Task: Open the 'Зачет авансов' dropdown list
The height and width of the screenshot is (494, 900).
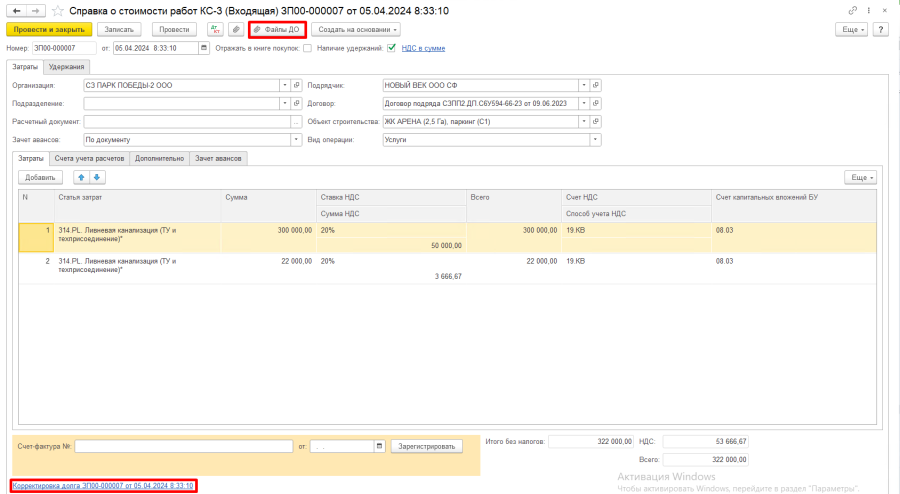Action: coord(296,140)
